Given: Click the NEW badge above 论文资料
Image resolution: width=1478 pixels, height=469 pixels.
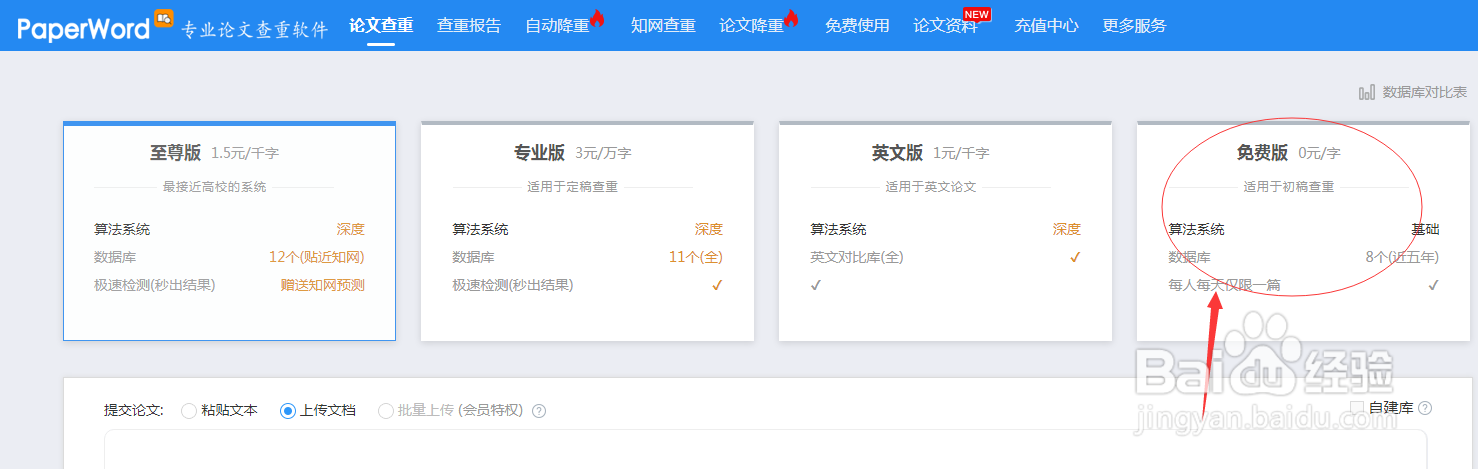Looking at the screenshot, I should pyautogui.click(x=977, y=14).
